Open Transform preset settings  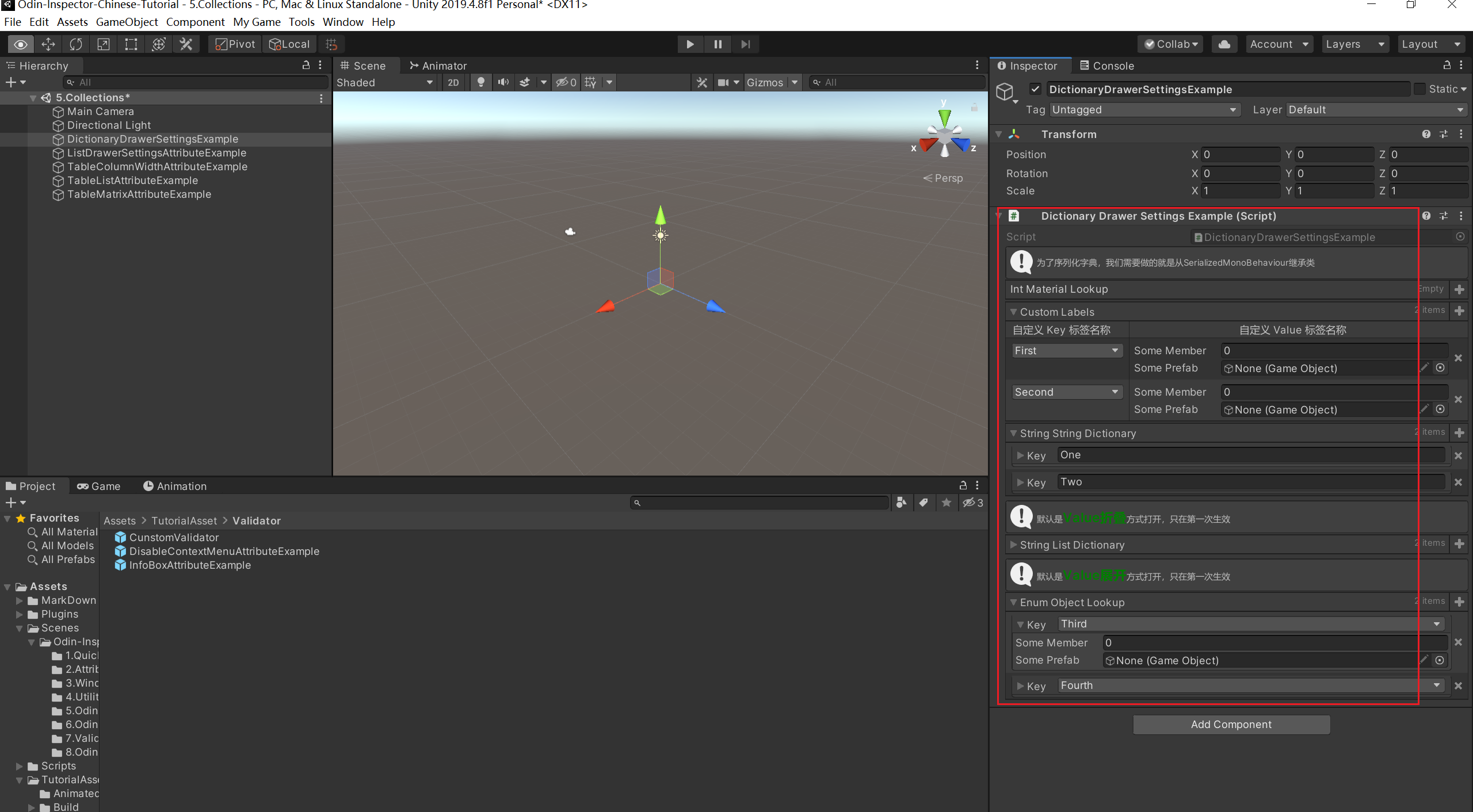coord(1443,134)
